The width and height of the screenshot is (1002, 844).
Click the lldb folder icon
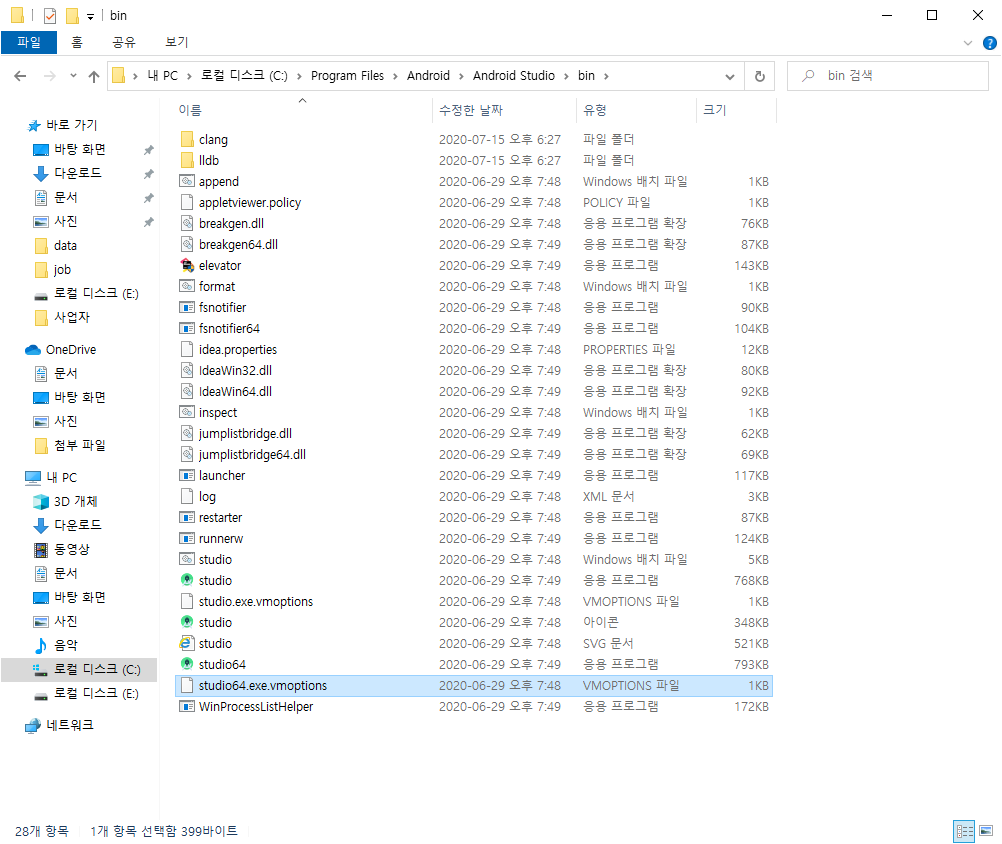pyautogui.click(x=187, y=160)
